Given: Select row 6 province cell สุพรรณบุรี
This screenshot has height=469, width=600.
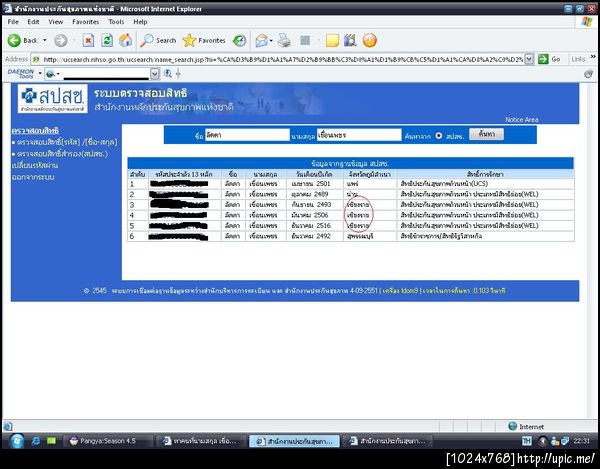Looking at the screenshot, I should (370, 236).
